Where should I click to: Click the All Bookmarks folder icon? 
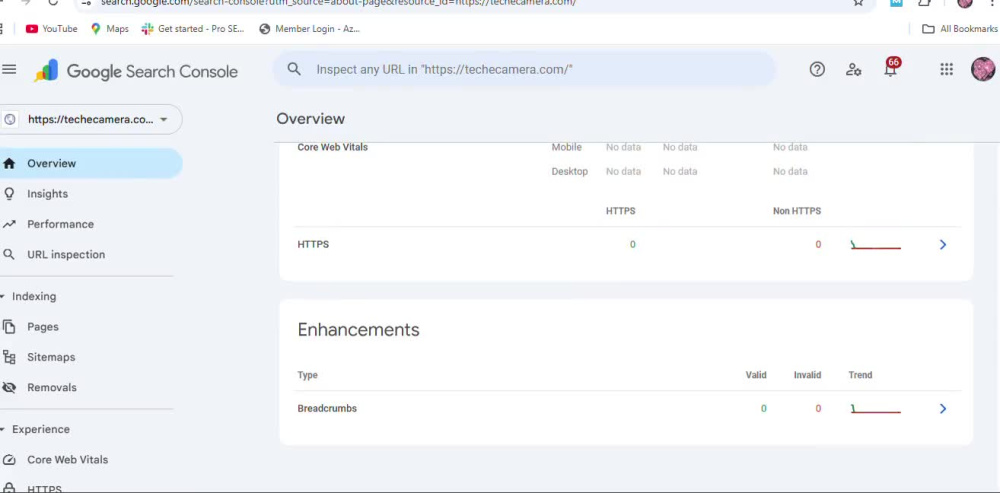(x=929, y=29)
